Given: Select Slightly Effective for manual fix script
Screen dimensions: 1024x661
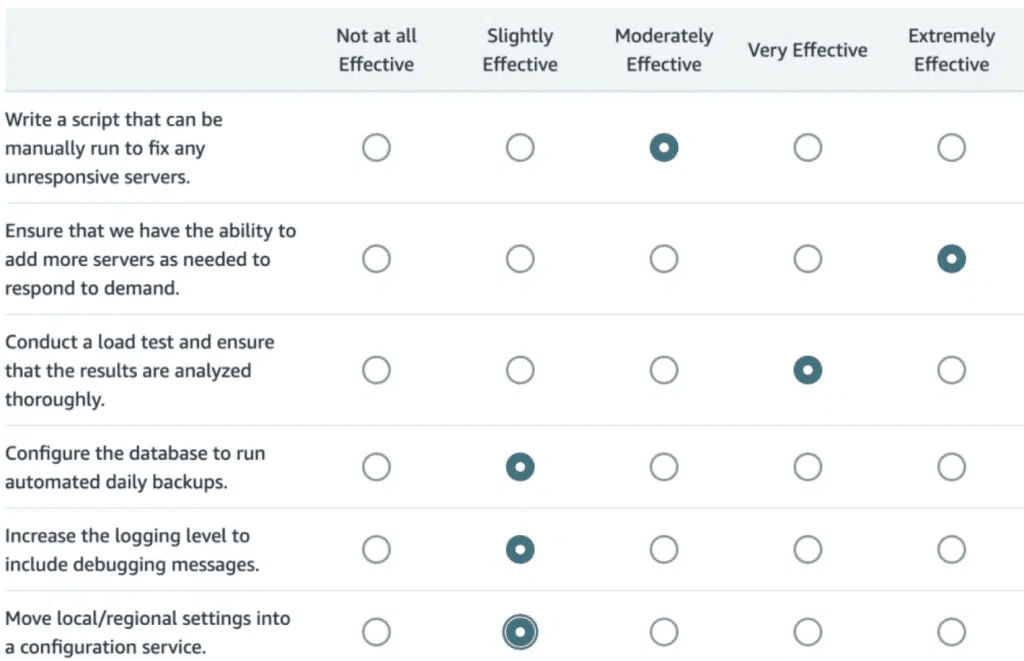Looking at the screenshot, I should coord(520,149).
